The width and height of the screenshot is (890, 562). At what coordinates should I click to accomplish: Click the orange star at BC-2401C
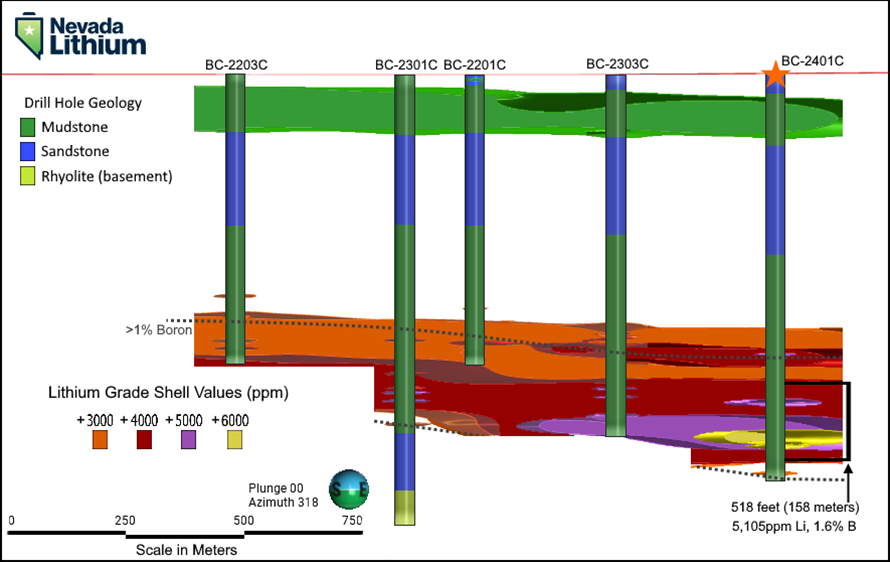[774, 77]
